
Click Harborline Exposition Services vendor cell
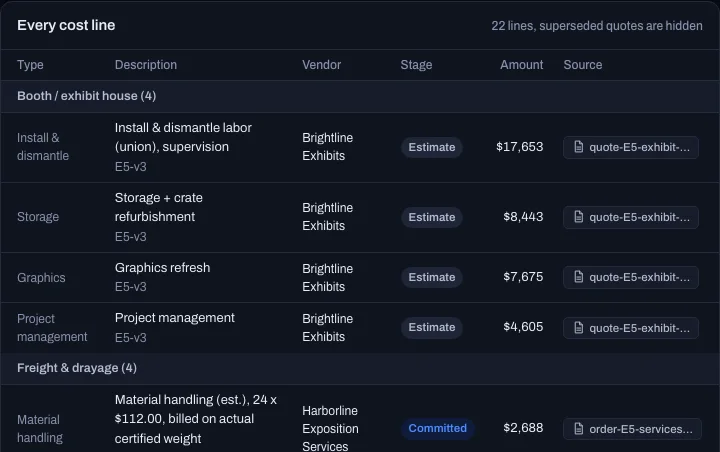pos(330,429)
